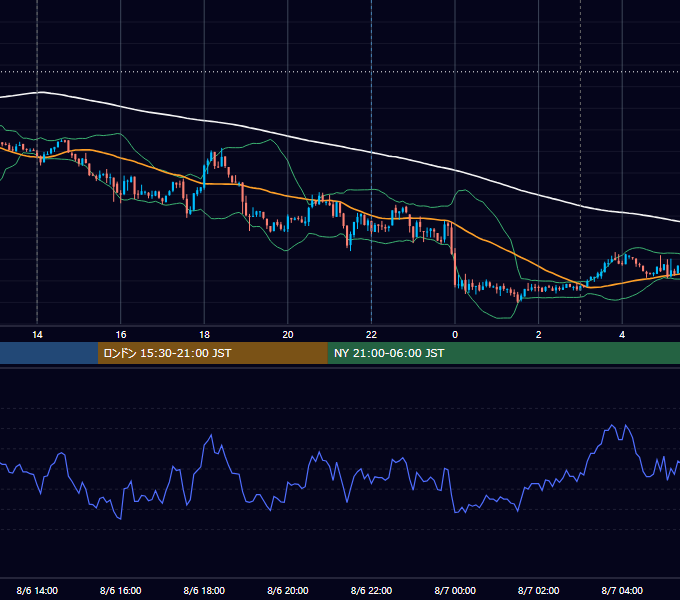Click the 8/7 04:00 date label
Screen dimensions: 680x600
pyautogui.click(x=622, y=590)
